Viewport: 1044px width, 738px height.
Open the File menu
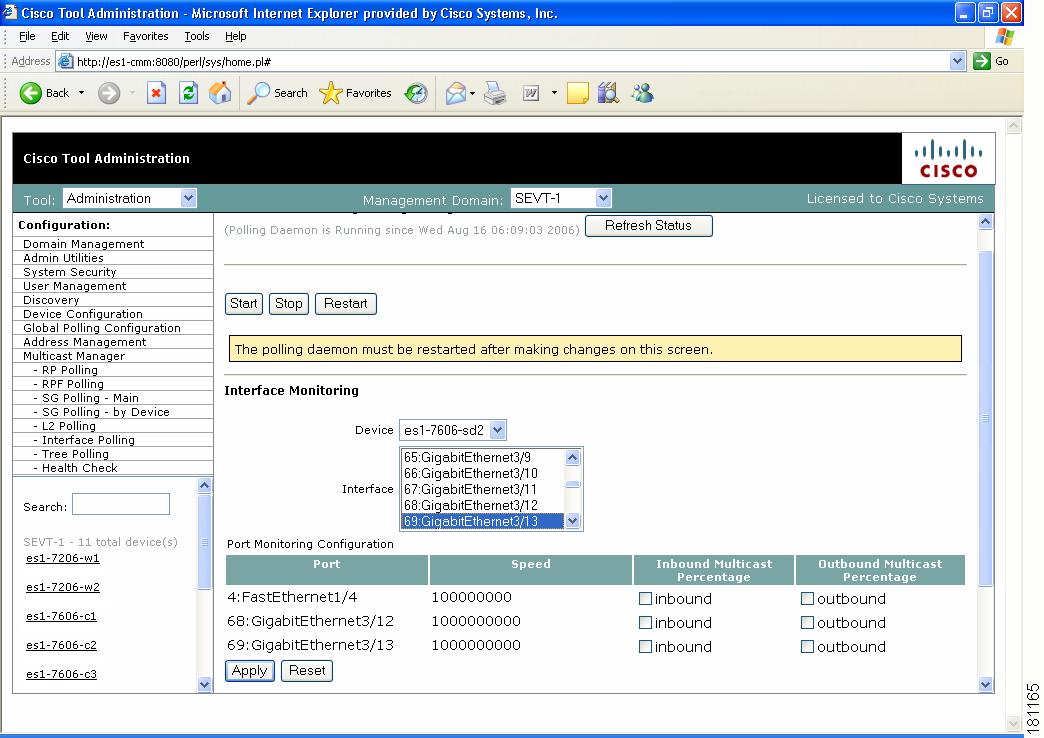pos(27,36)
